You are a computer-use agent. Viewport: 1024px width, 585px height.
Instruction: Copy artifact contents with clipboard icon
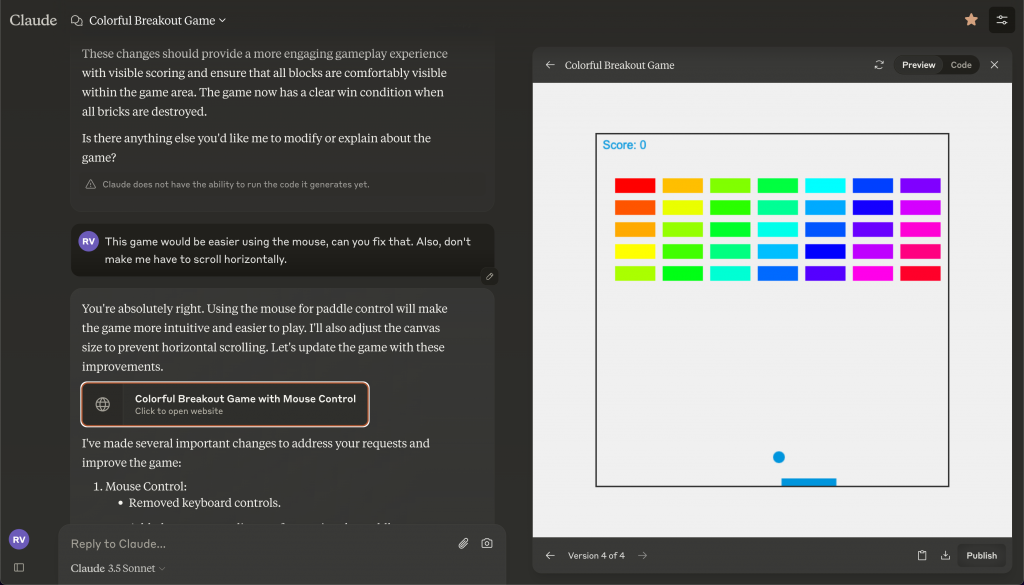(922, 556)
